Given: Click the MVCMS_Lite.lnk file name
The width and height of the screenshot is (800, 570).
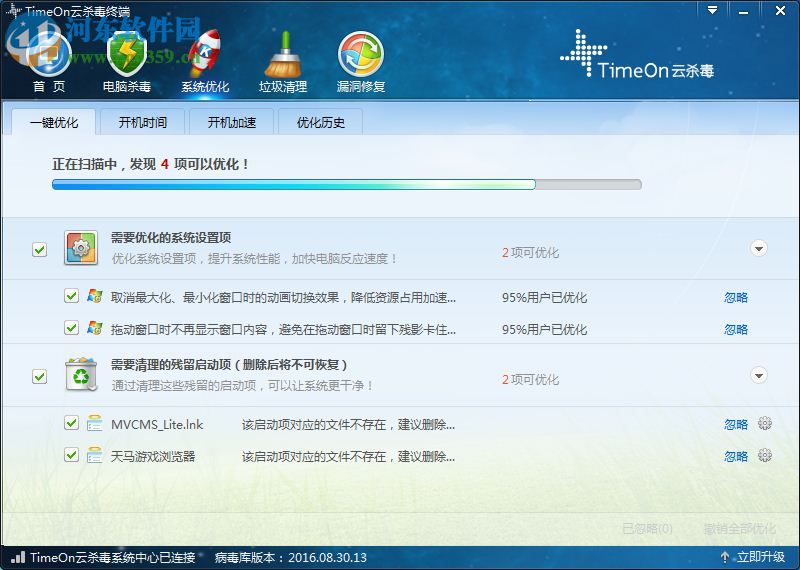Looking at the screenshot, I should pos(157,424).
